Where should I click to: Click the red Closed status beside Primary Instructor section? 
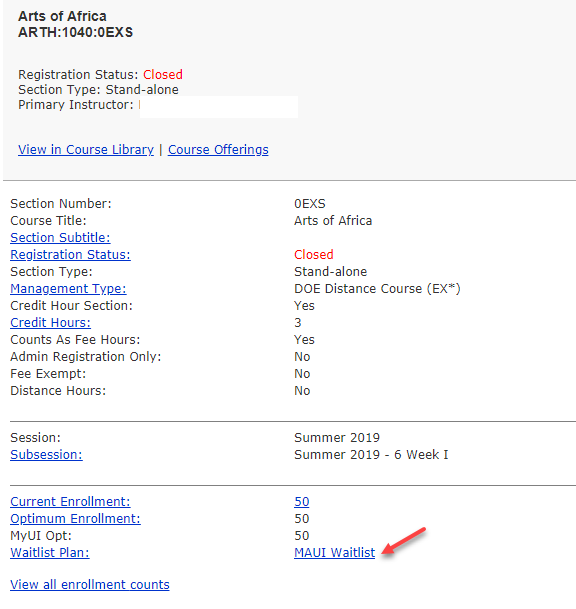pyautogui.click(x=163, y=74)
